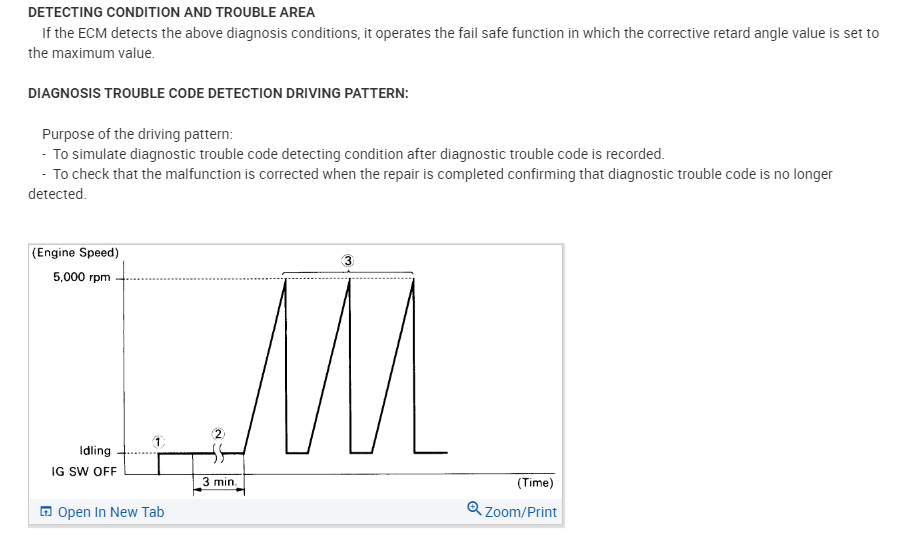Screen dimensions: 906x547
Task: Open the diagram via Open In New Tab link
Action: click(x=110, y=512)
